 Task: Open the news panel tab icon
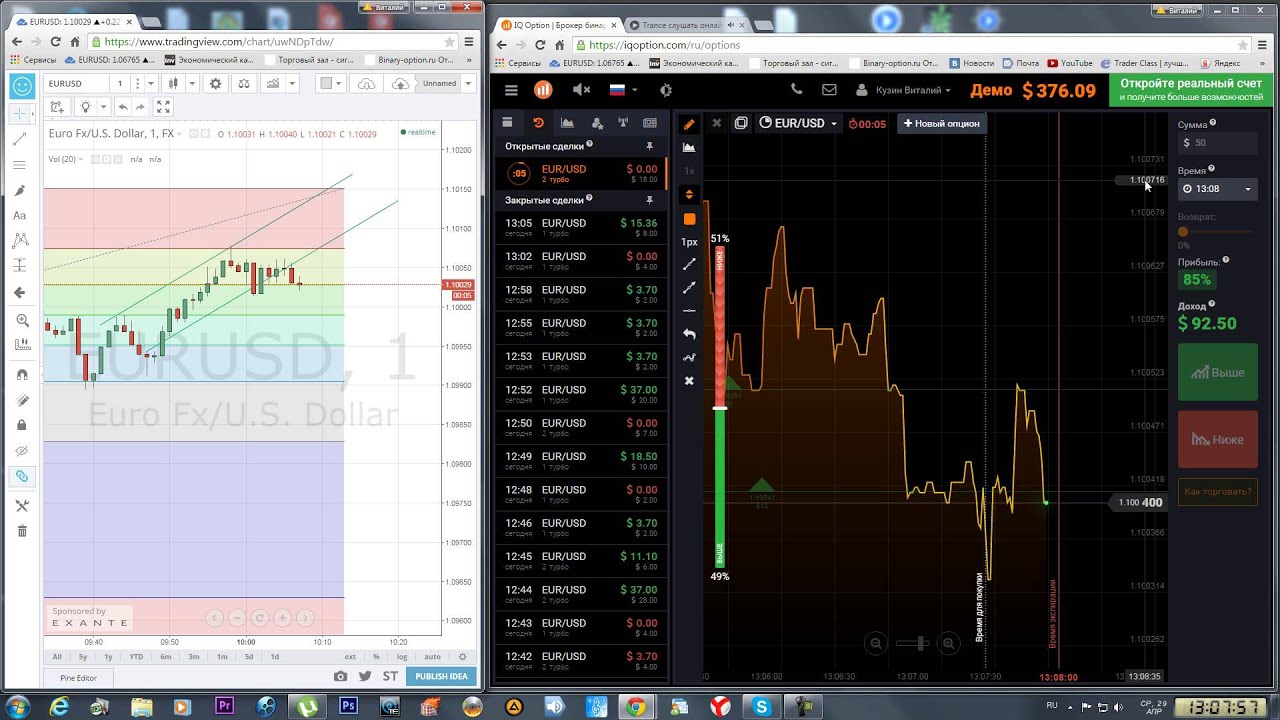coord(650,123)
